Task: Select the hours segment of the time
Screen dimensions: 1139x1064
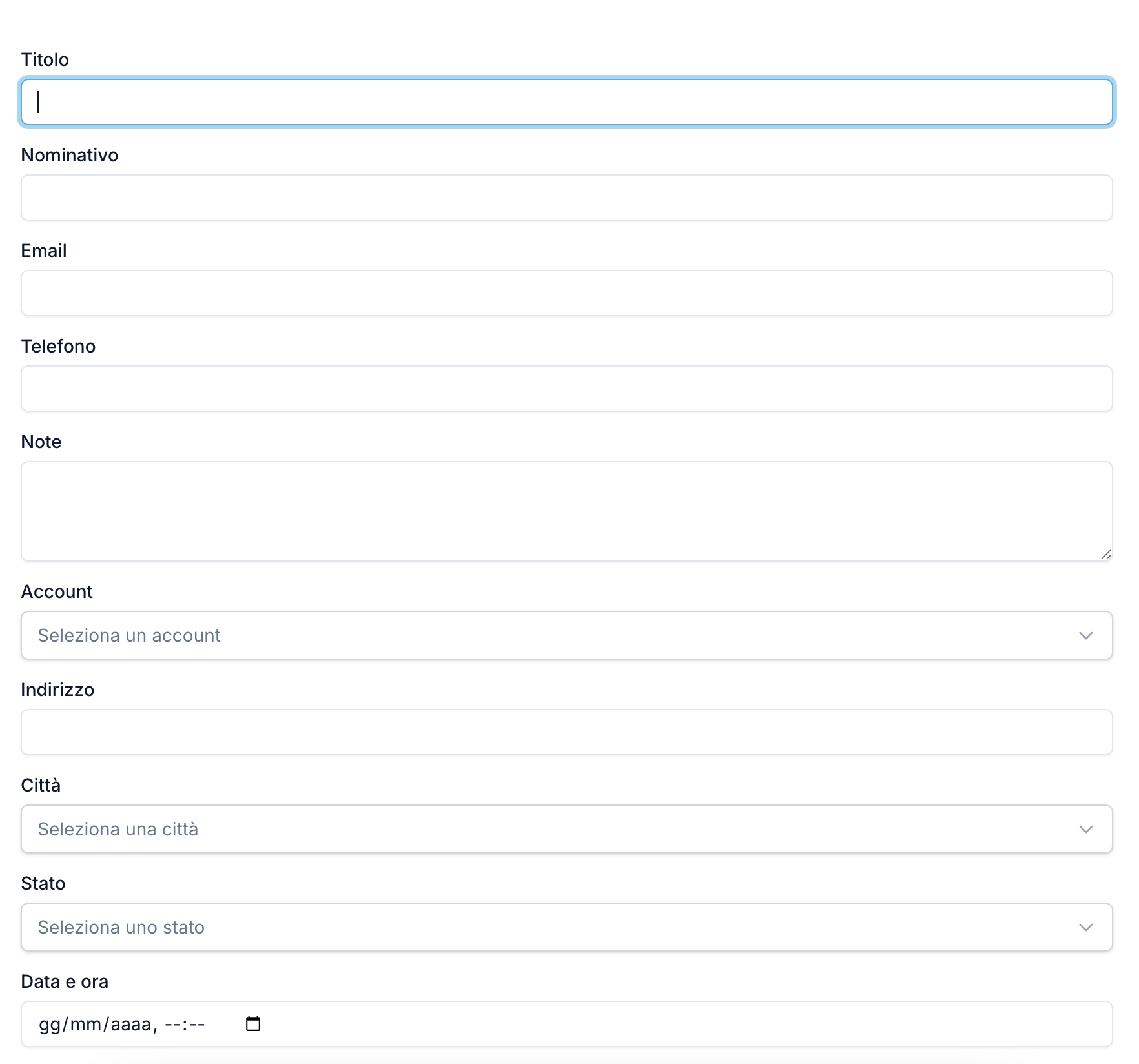Action: (173, 1024)
